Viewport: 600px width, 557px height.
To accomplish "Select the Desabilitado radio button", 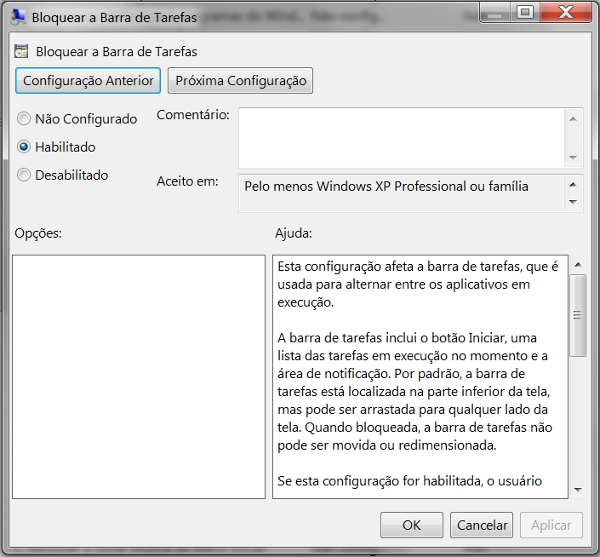I will click(x=24, y=175).
